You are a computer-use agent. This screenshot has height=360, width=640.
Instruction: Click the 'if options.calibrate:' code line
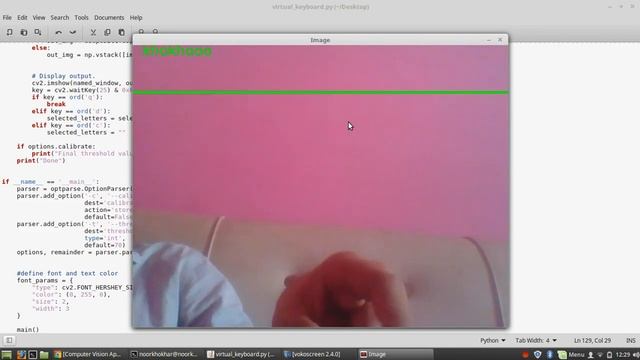pyautogui.click(x=56, y=146)
